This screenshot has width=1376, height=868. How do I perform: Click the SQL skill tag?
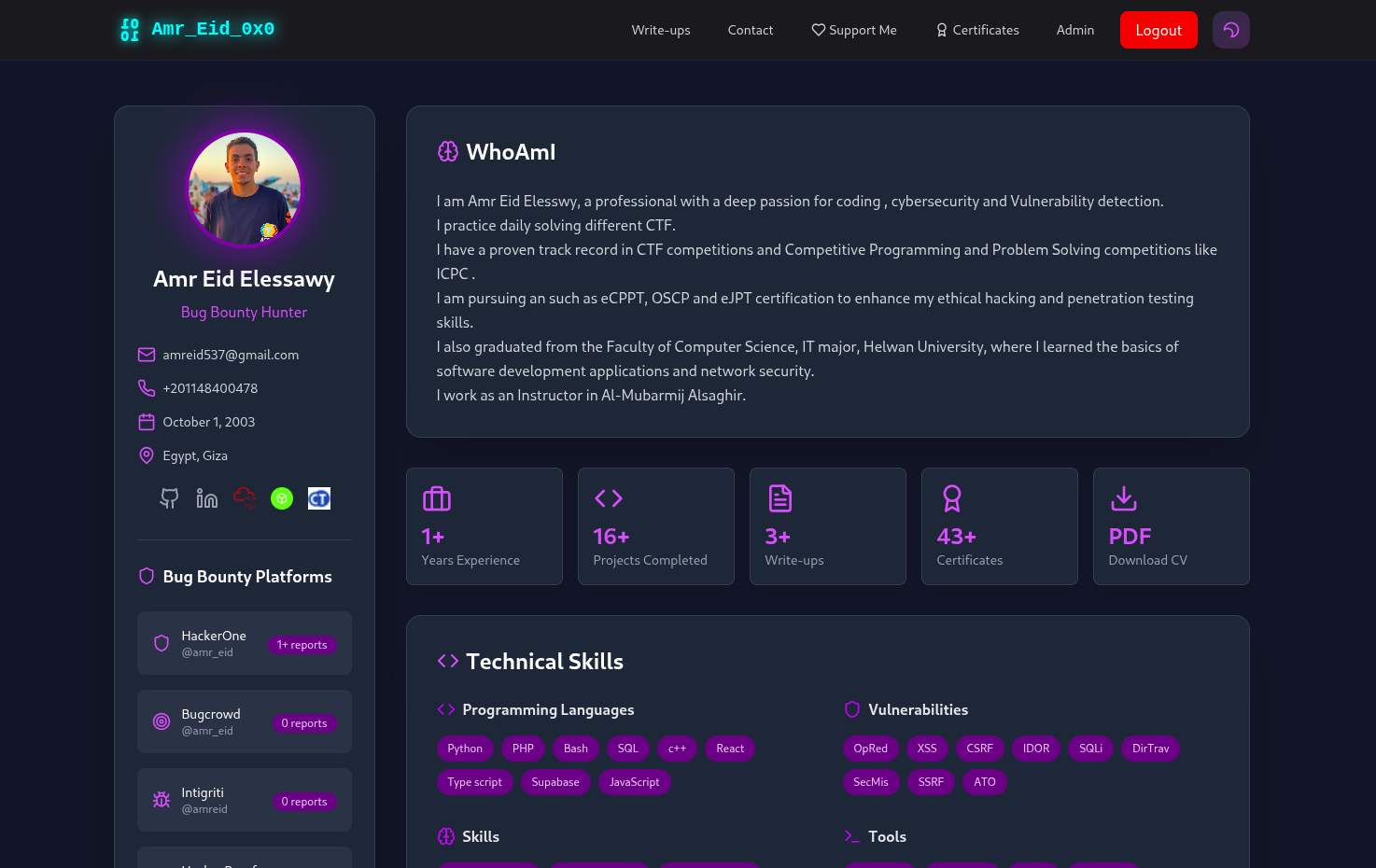pos(628,749)
